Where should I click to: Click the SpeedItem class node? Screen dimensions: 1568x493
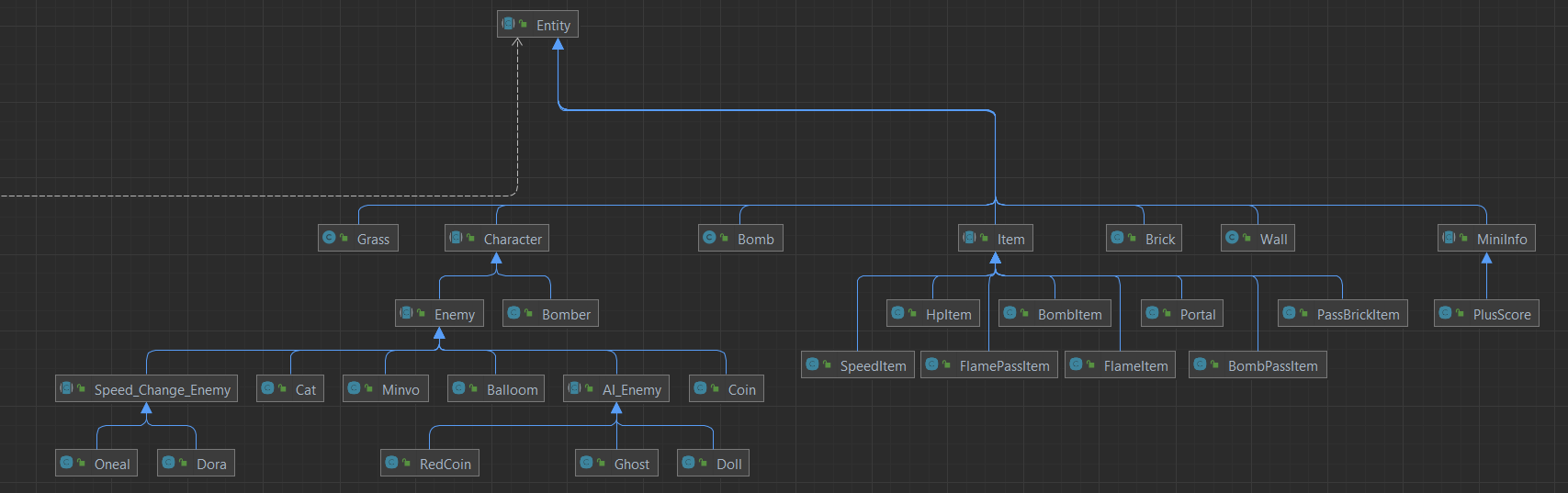(858, 364)
